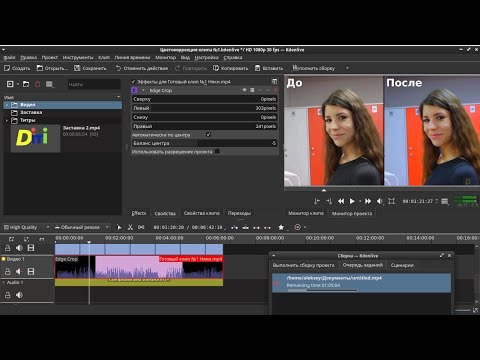Click the Create Folder icon in project bin
This screenshot has width=480, height=360.
click(x=26, y=84)
